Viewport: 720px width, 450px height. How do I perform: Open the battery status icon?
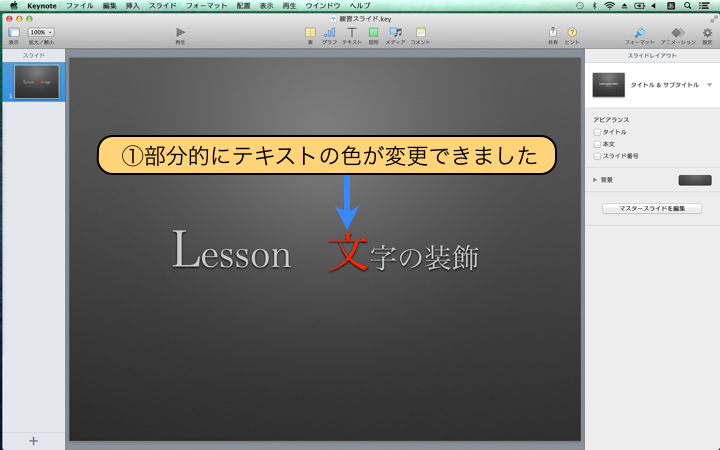[x=639, y=6]
